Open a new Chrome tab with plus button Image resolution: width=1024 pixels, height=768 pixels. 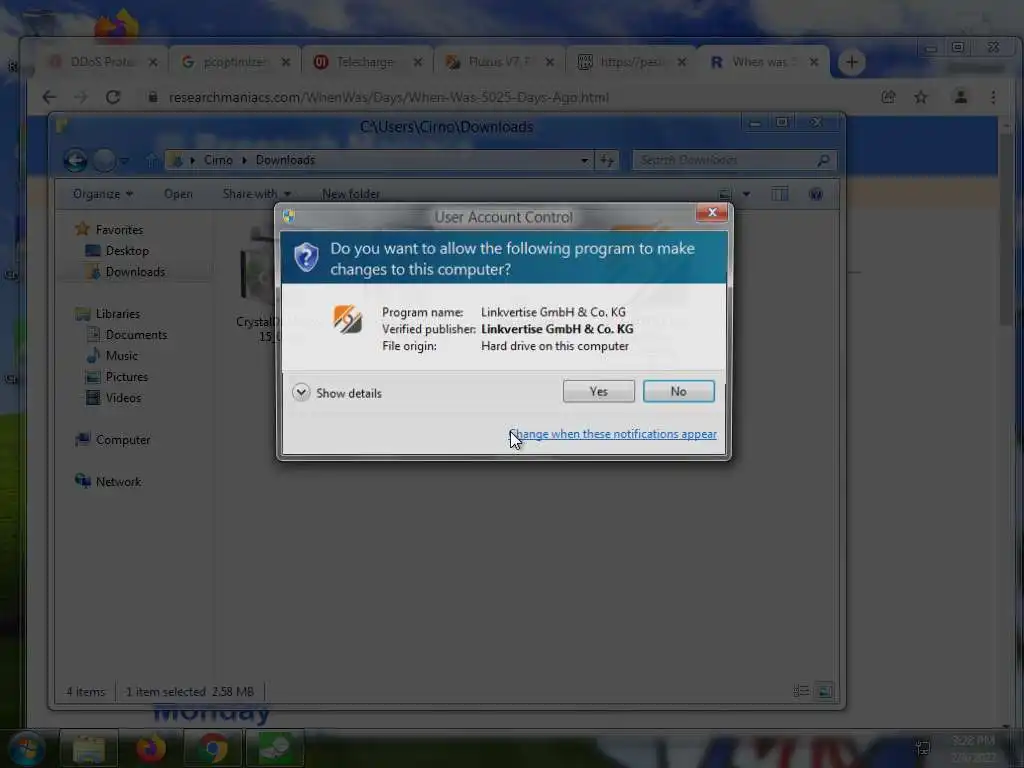(x=852, y=62)
